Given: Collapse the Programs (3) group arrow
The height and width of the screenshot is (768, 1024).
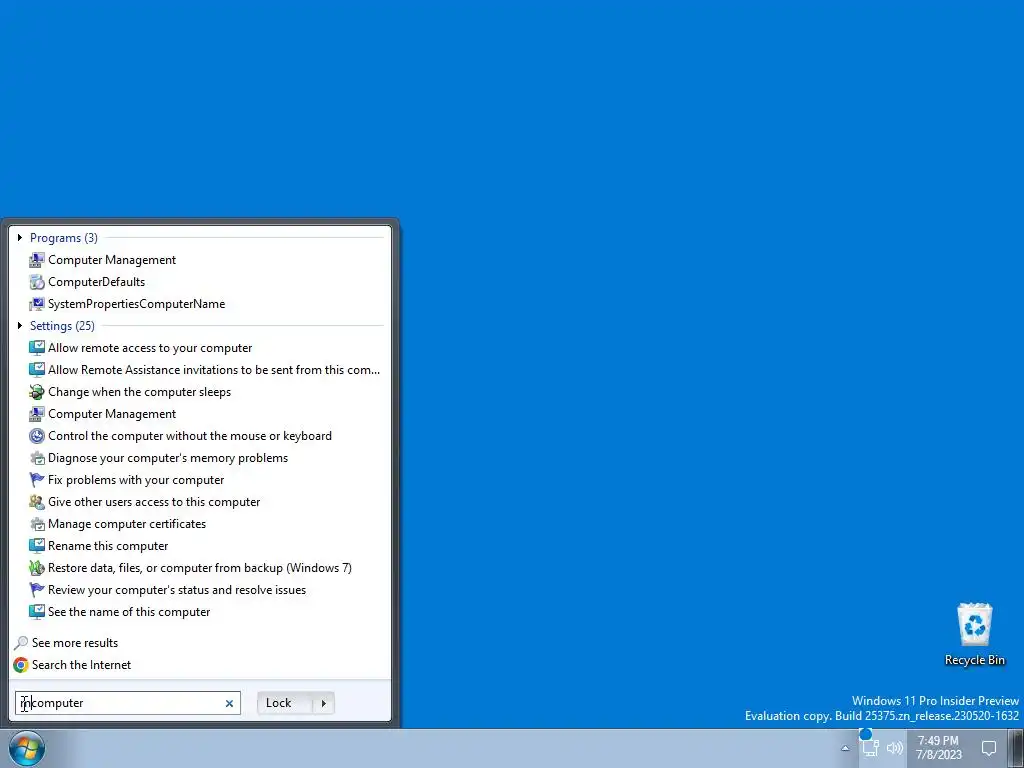Looking at the screenshot, I should point(20,238).
